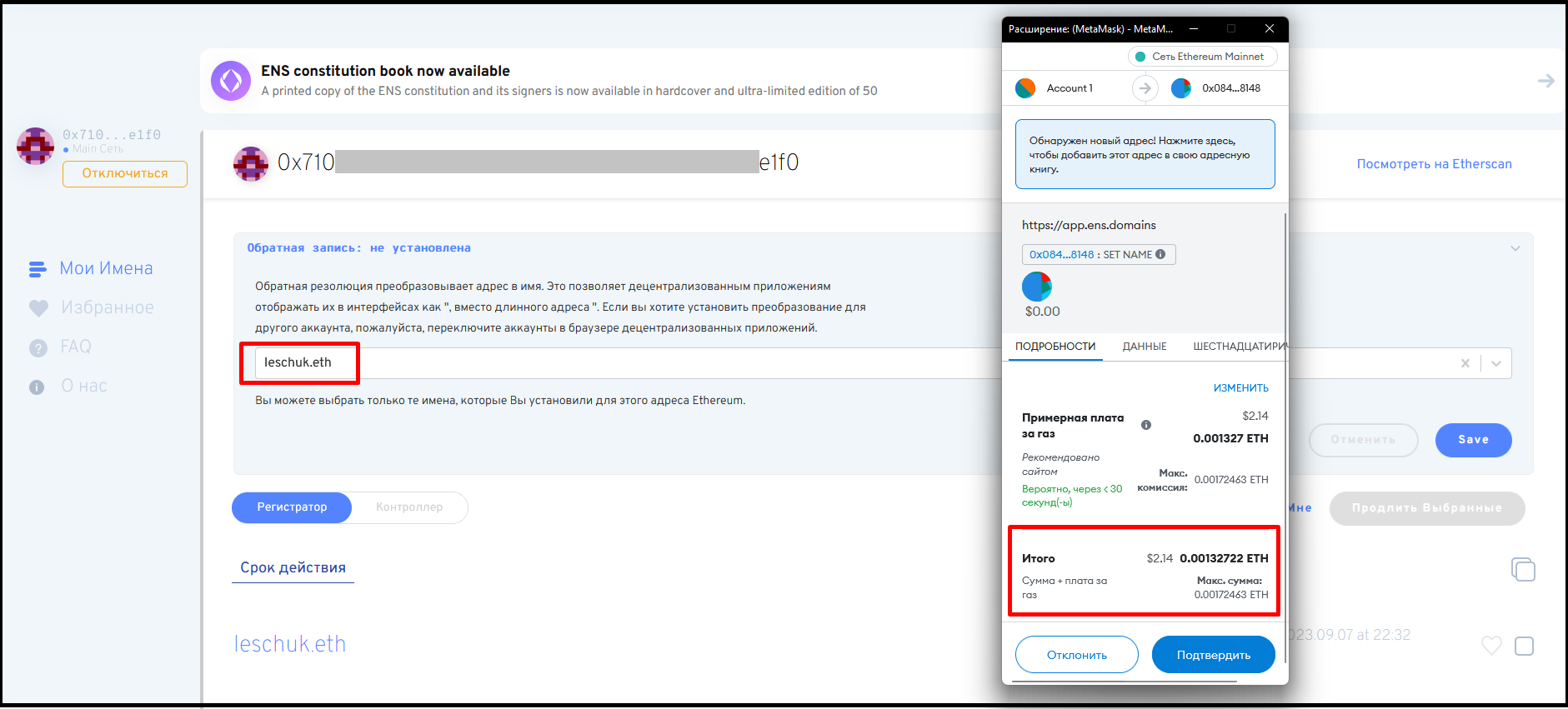The image size is (1568, 709).
Task: Click the new address detected notice in MetaMask
Action: (x=1145, y=154)
